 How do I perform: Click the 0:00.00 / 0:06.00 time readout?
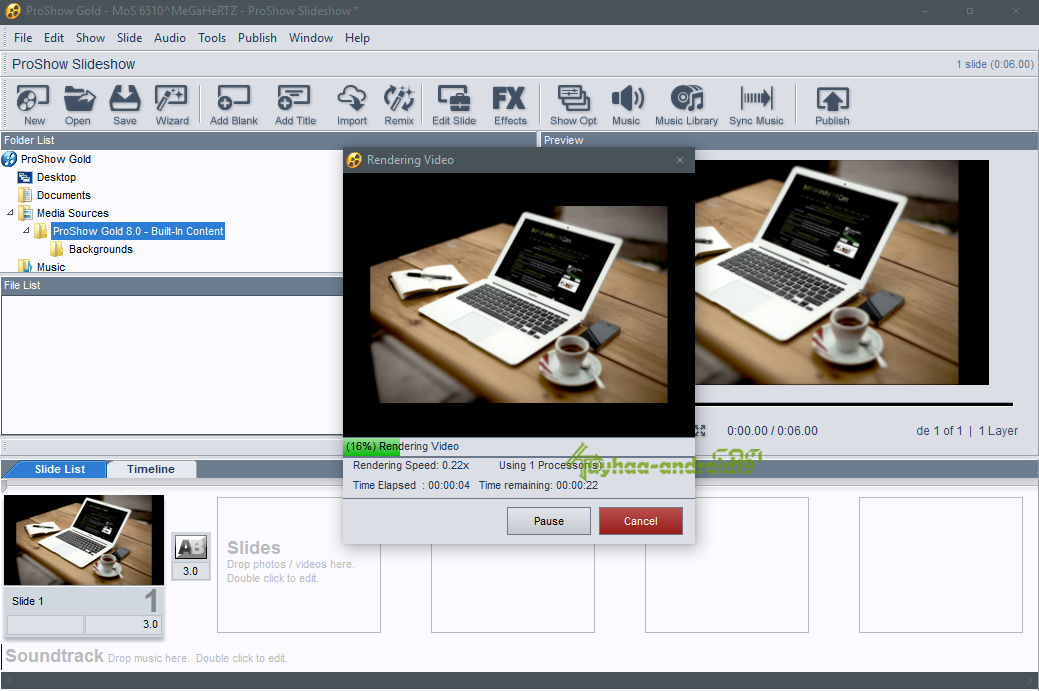click(x=772, y=431)
